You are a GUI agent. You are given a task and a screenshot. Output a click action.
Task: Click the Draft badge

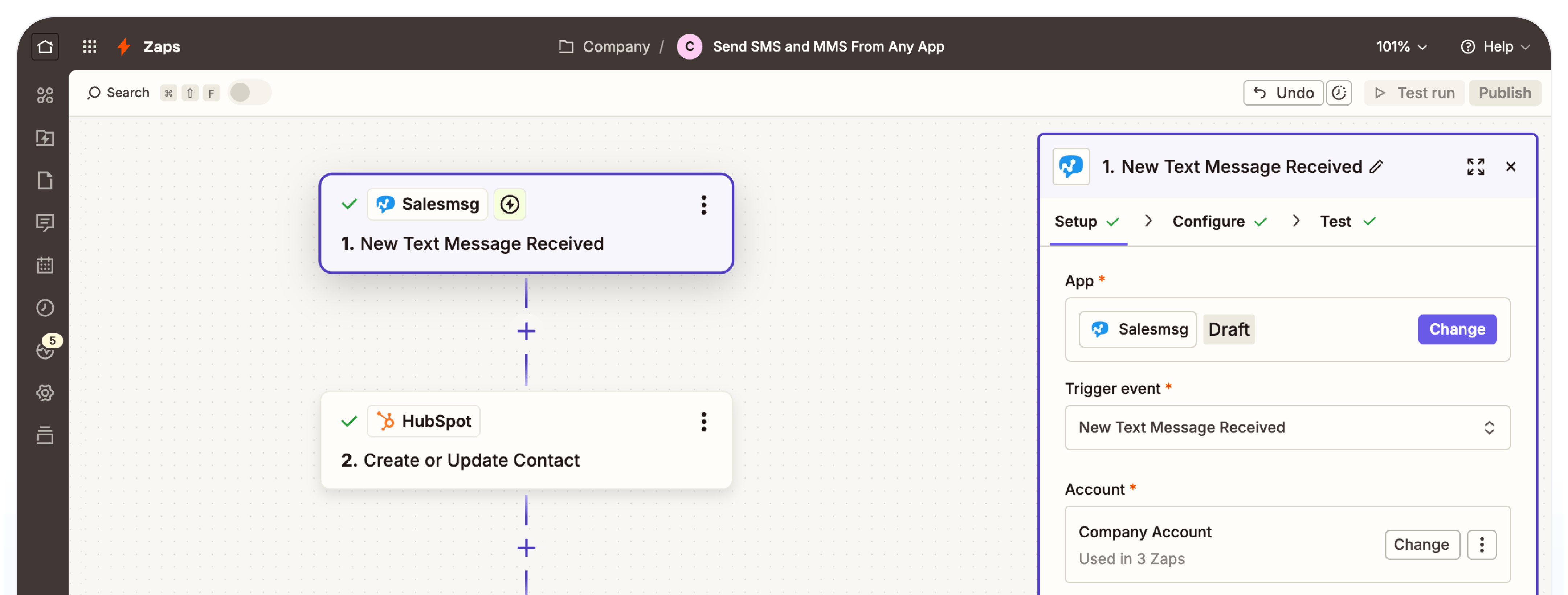[x=1228, y=329]
